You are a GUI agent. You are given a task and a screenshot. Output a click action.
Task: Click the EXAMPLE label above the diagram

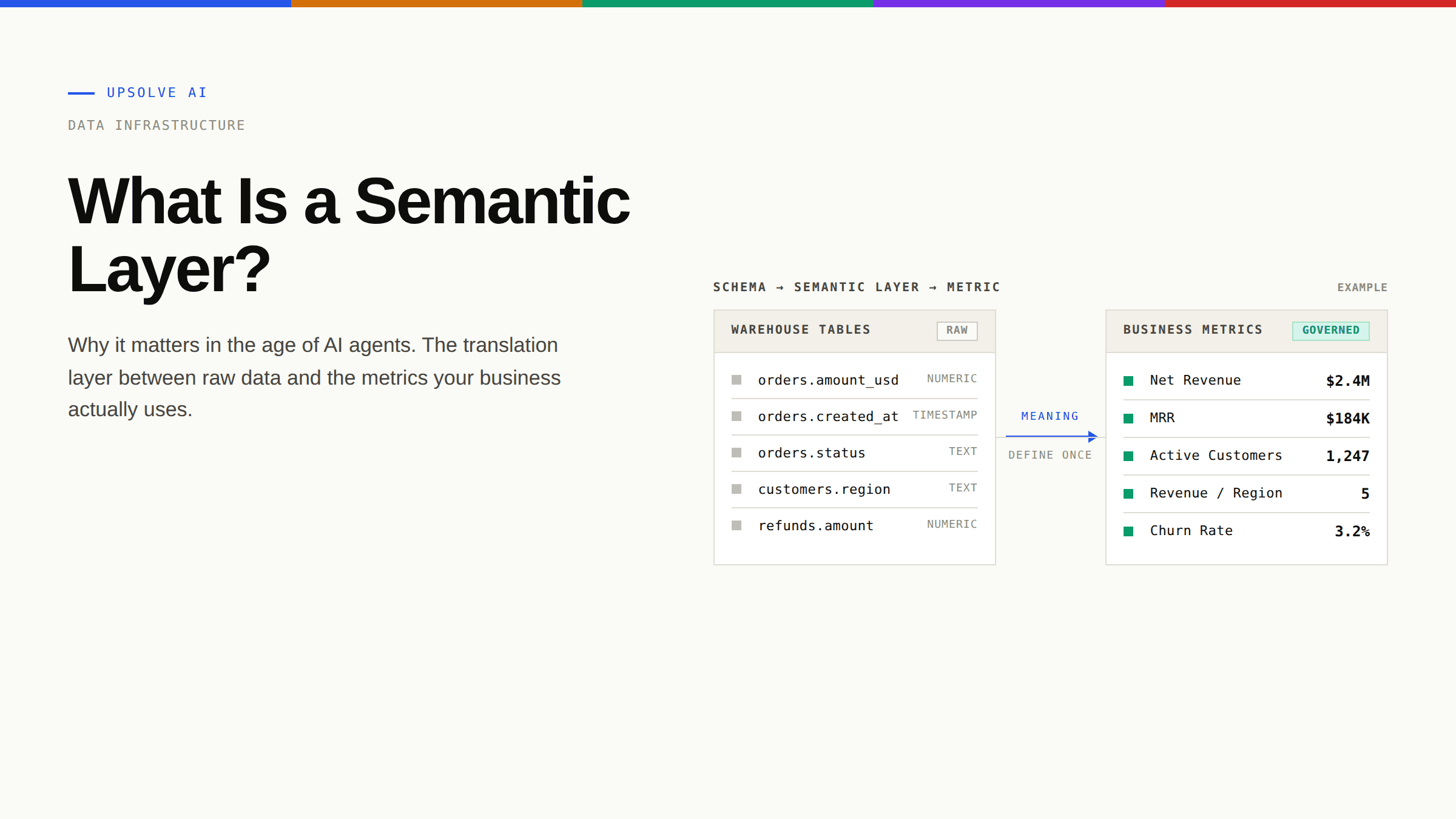click(1362, 288)
